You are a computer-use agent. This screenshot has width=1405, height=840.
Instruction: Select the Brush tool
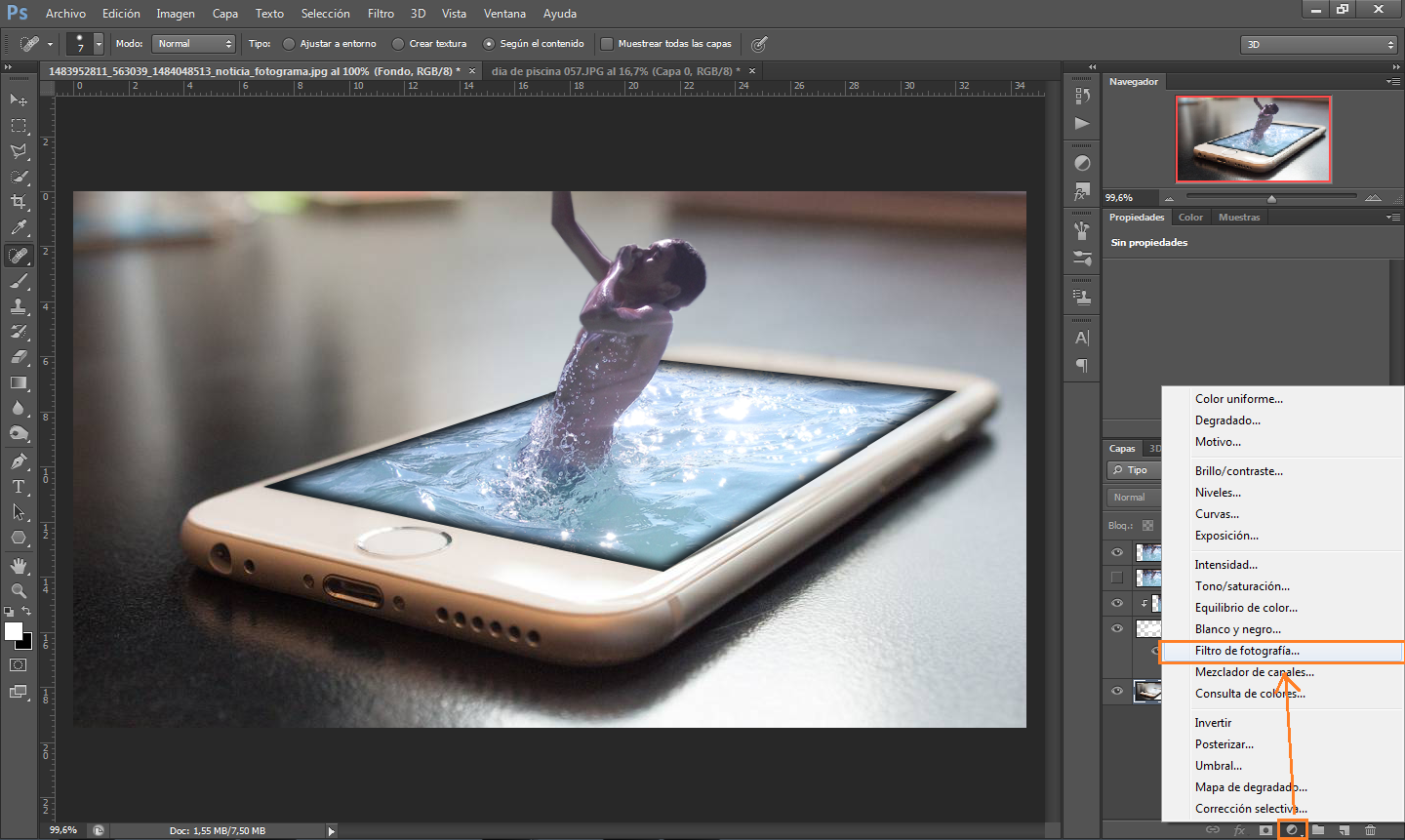(x=19, y=281)
